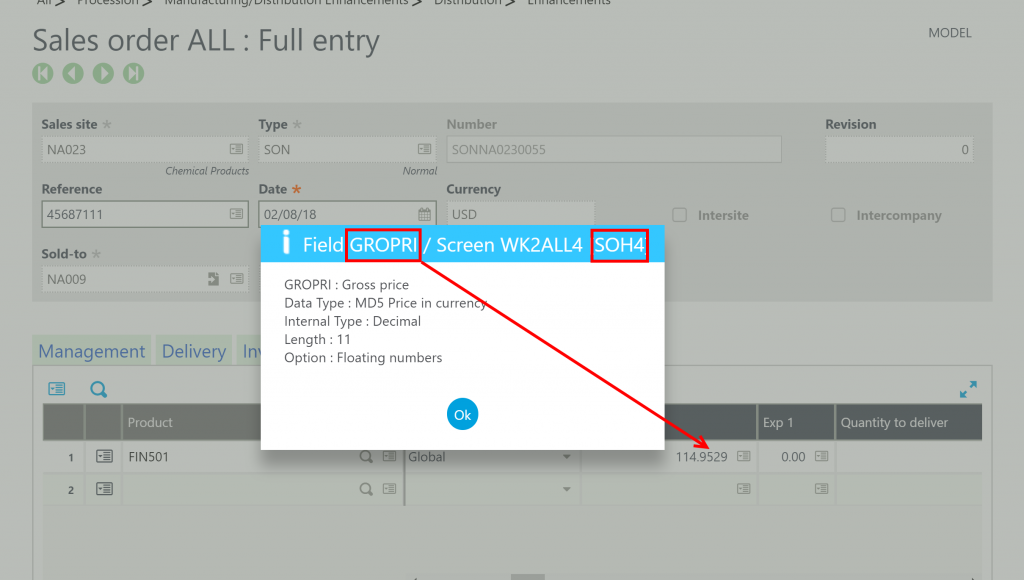
Task: Check the Intercompany checkbox
Action: 837,215
